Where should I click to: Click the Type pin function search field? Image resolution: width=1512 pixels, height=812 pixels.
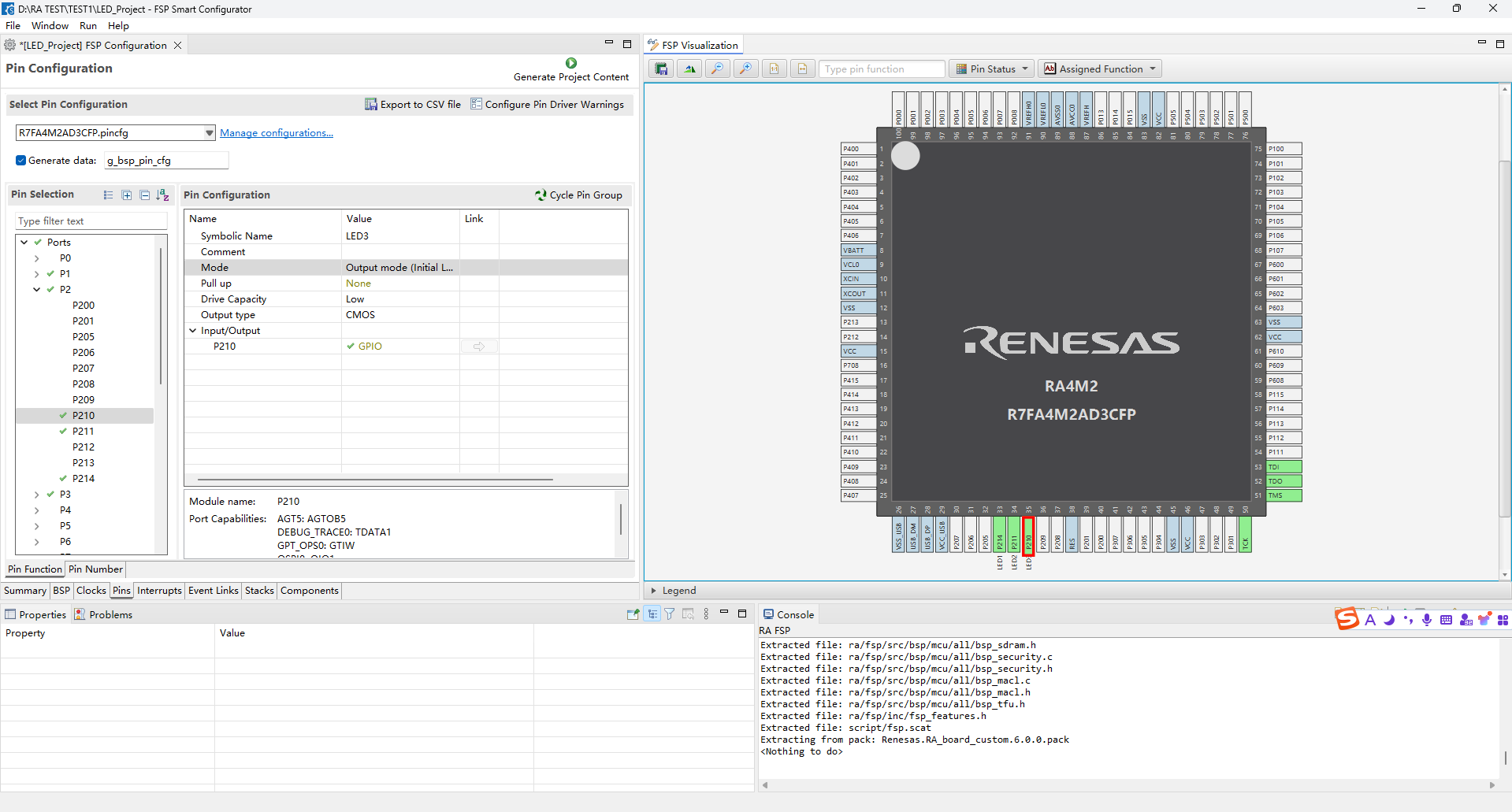pyautogui.click(x=882, y=69)
